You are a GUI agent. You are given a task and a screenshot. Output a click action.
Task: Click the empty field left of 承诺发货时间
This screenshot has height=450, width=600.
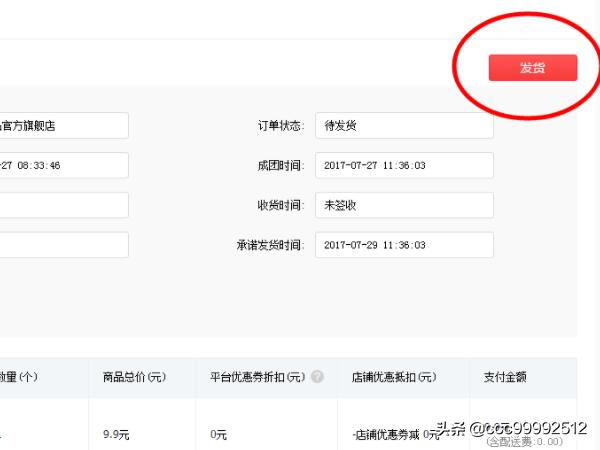(64, 245)
